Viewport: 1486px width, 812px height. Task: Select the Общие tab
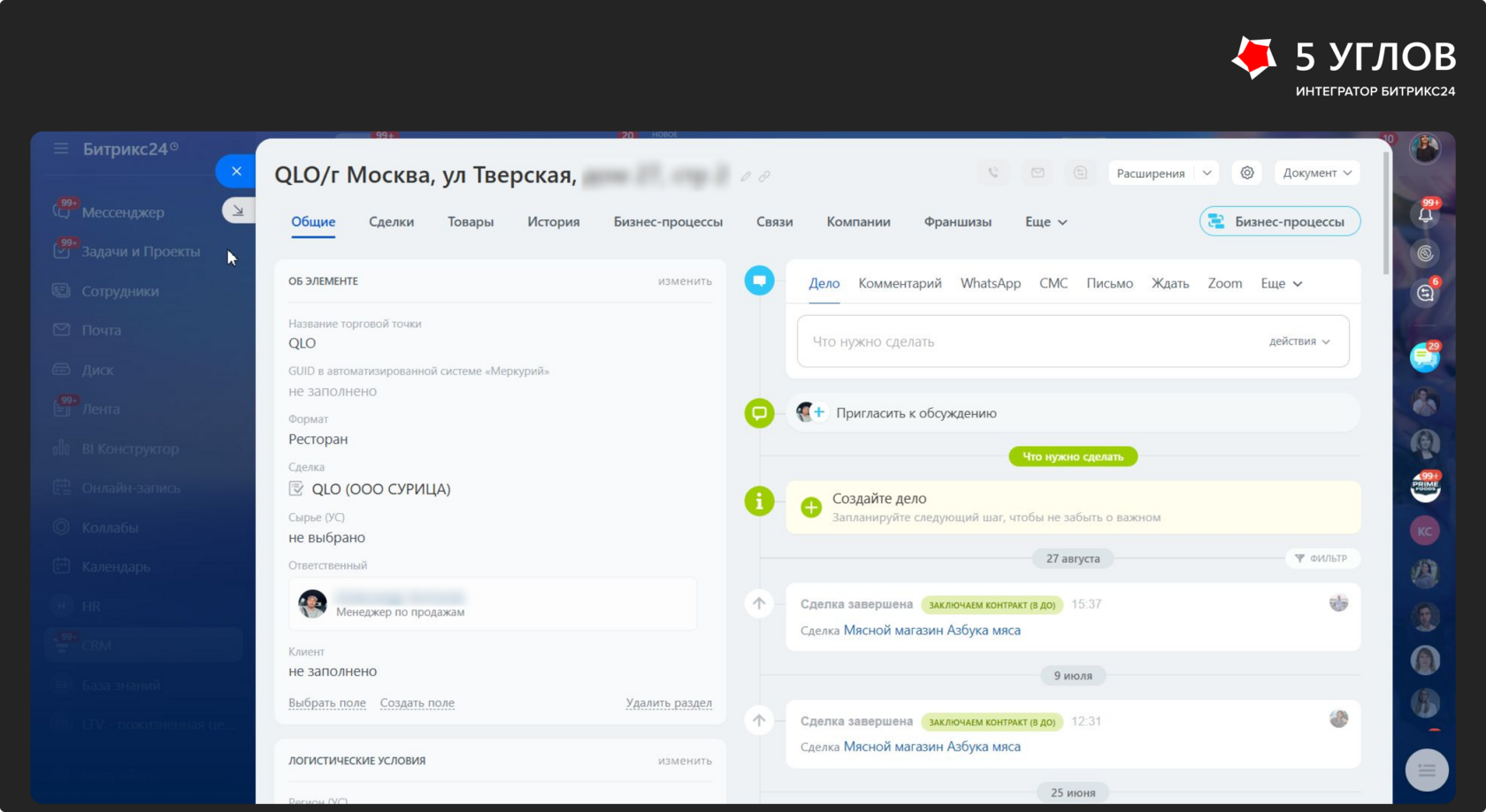click(313, 222)
